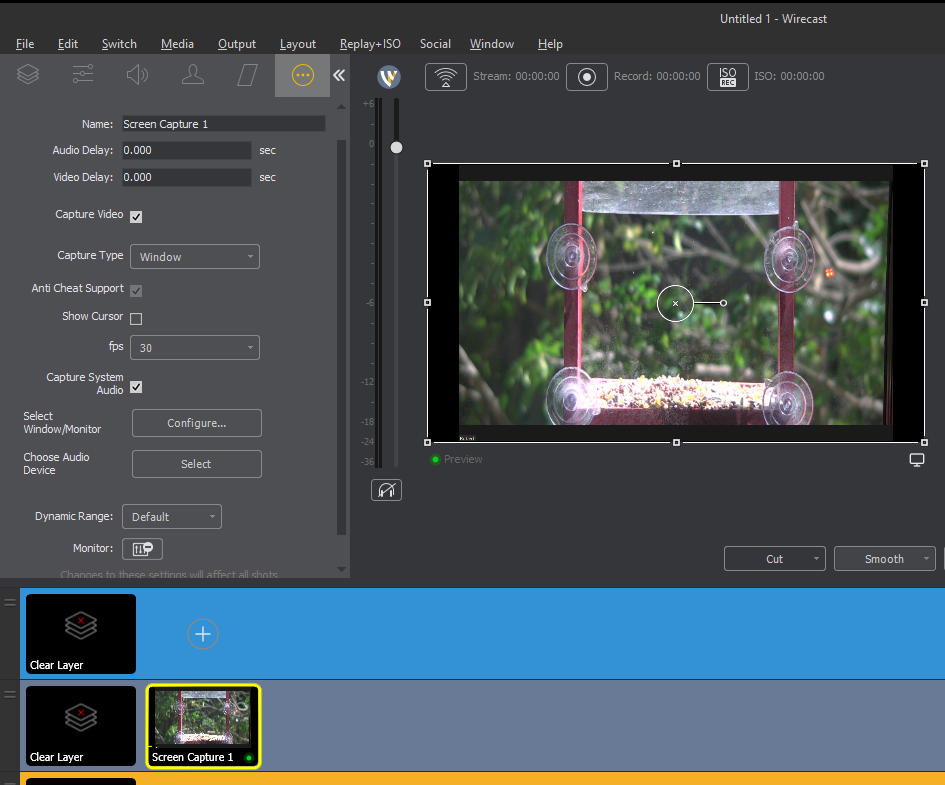
Task: Open the Layout menu
Action: click(298, 44)
